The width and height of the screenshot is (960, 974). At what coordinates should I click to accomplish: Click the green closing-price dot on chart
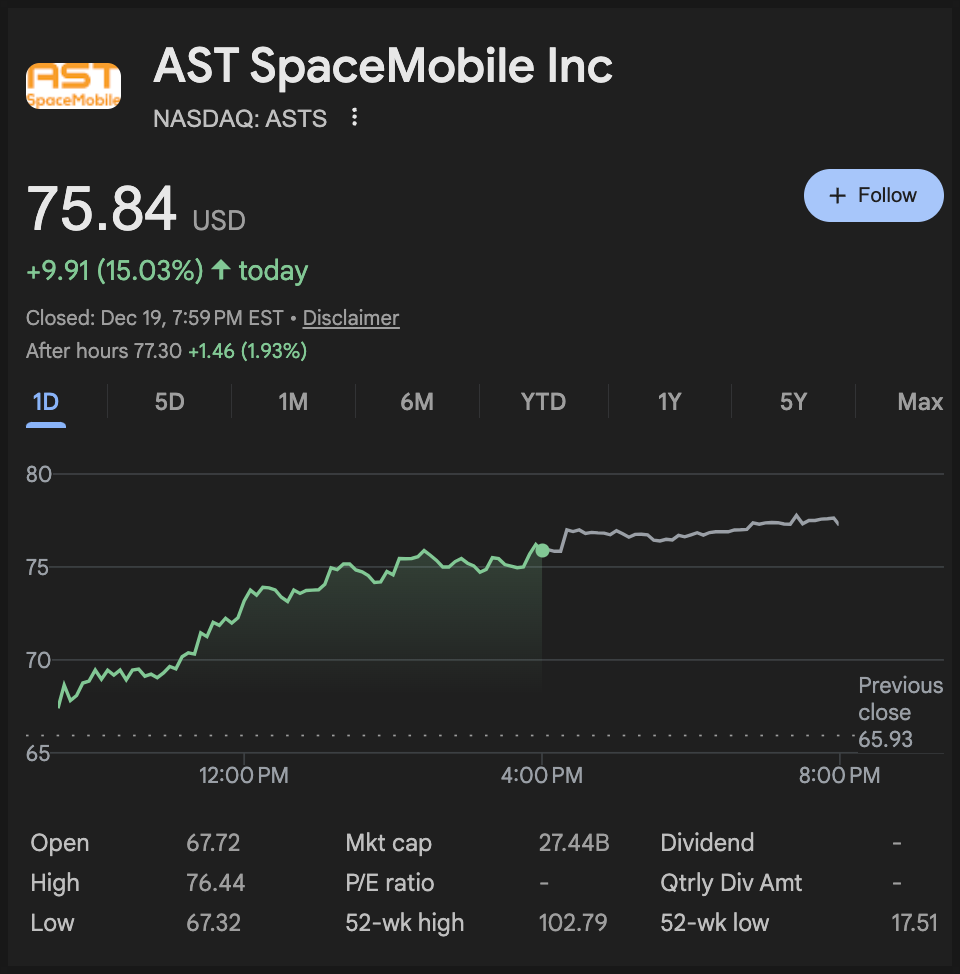pos(542,550)
